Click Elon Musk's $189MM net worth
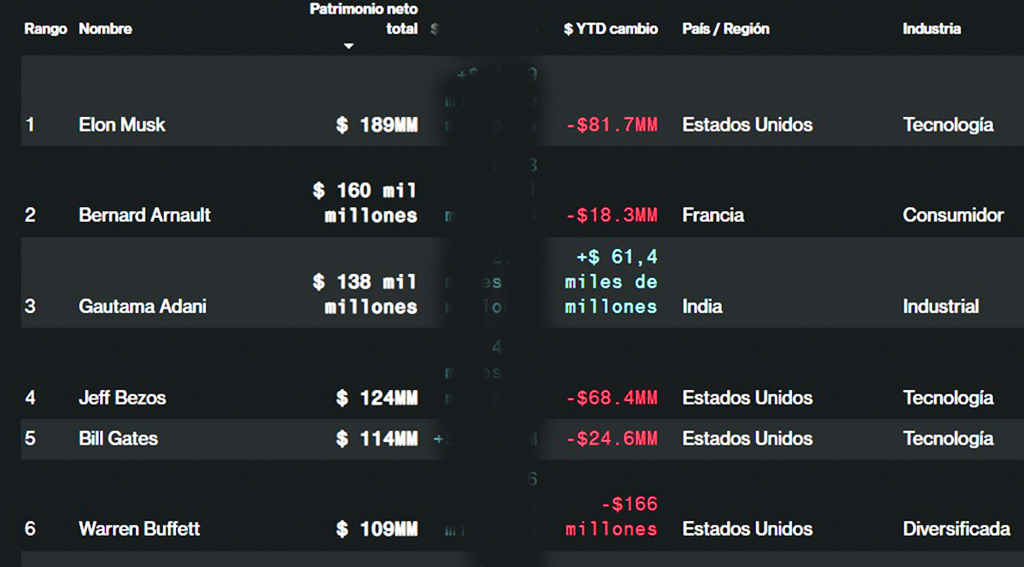This screenshot has height=567, width=1024. click(377, 125)
